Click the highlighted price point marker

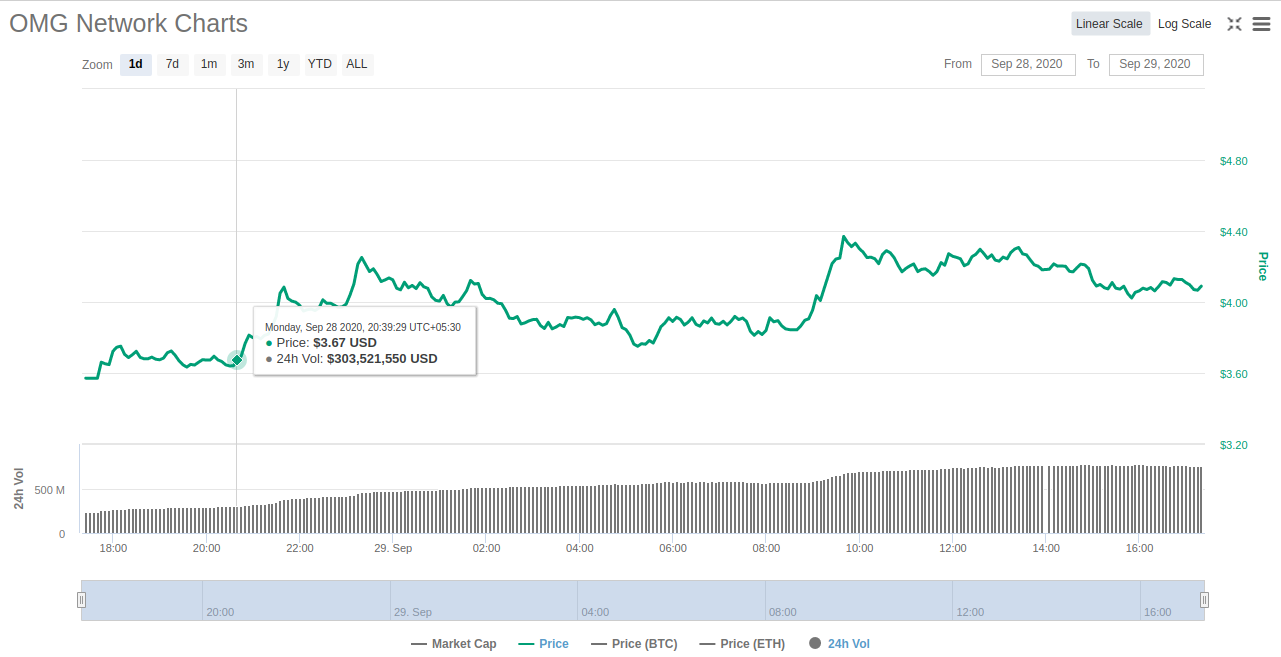237,359
